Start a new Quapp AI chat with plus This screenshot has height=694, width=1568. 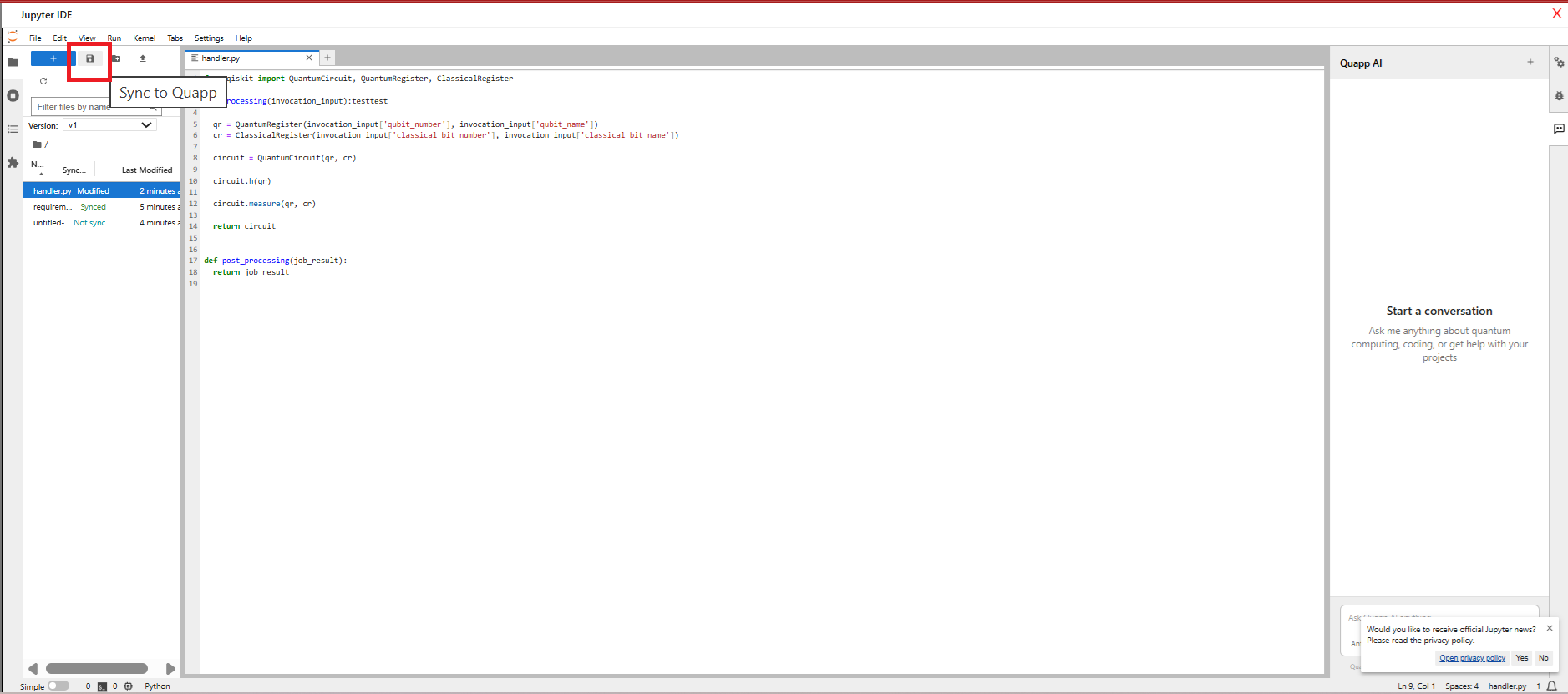(x=1530, y=63)
